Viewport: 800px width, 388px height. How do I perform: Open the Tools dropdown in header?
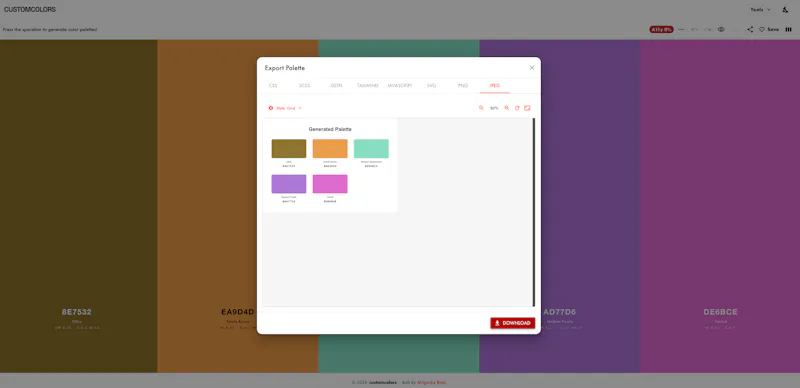(x=760, y=10)
